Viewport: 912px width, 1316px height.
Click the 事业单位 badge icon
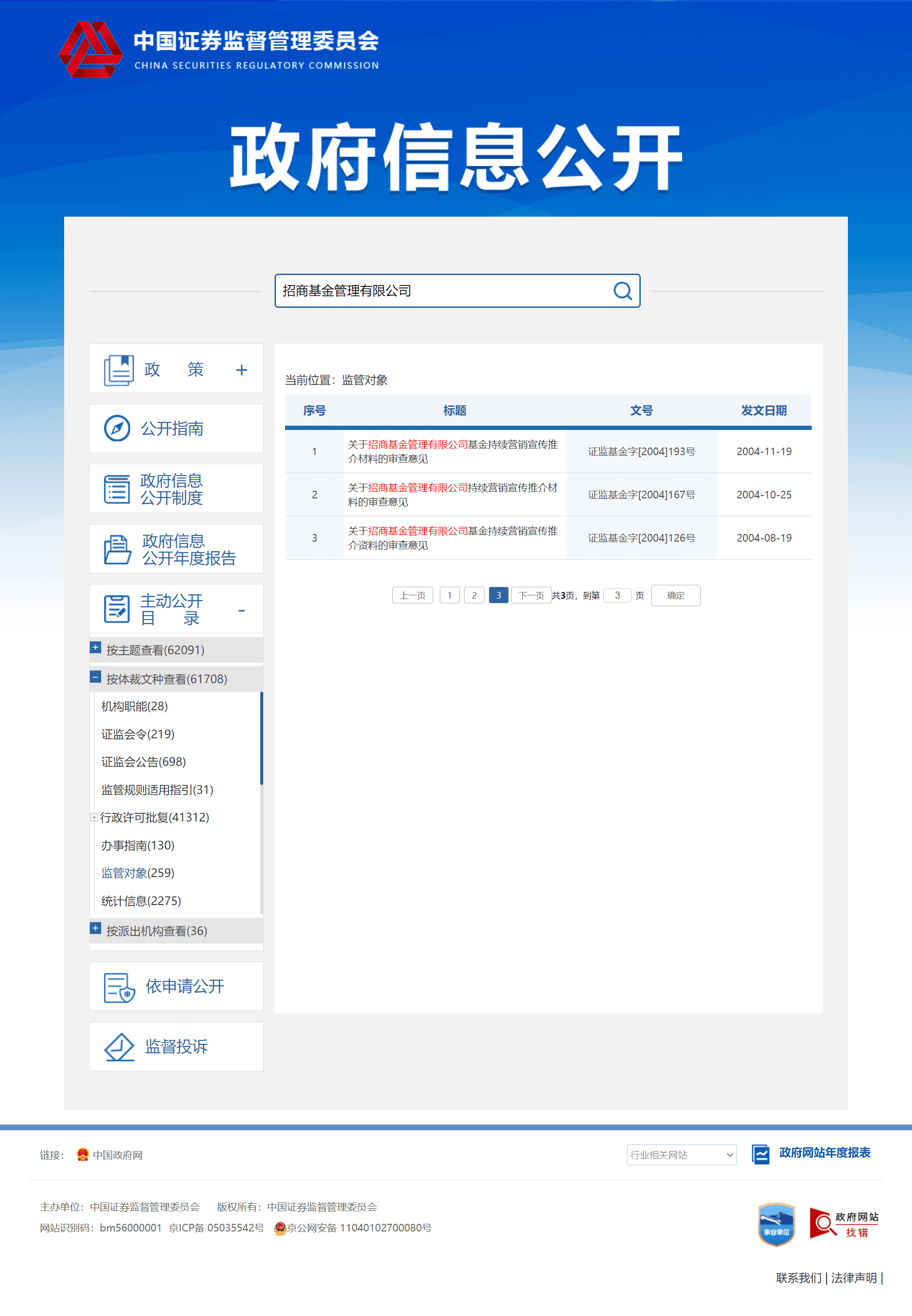tap(776, 1224)
